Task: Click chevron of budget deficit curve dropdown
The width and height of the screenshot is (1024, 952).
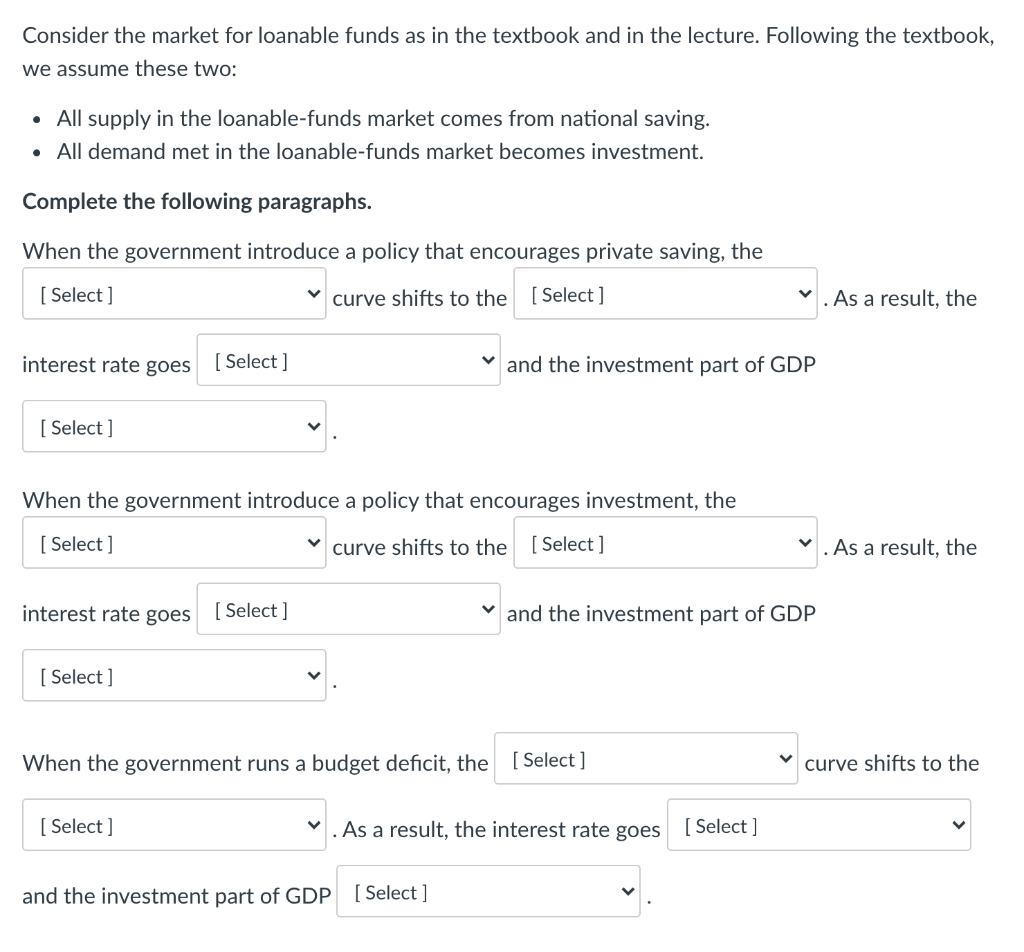Action: click(x=786, y=760)
